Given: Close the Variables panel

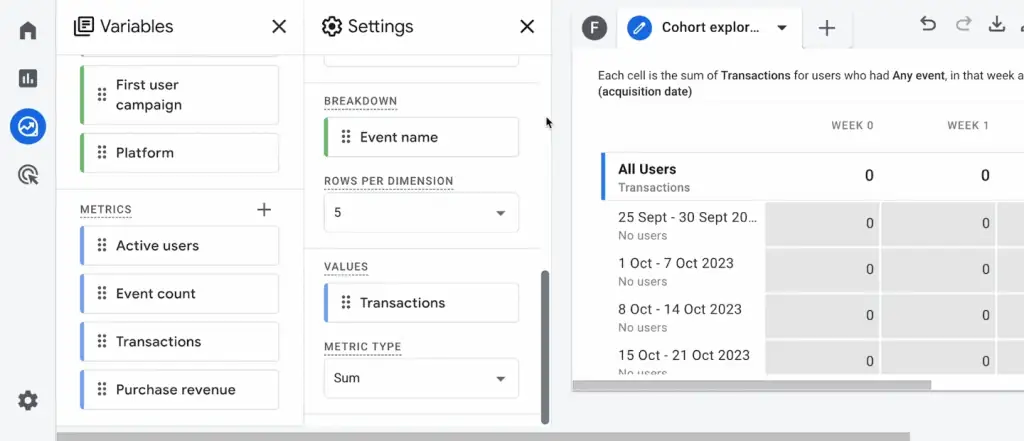Looking at the screenshot, I should [x=279, y=27].
